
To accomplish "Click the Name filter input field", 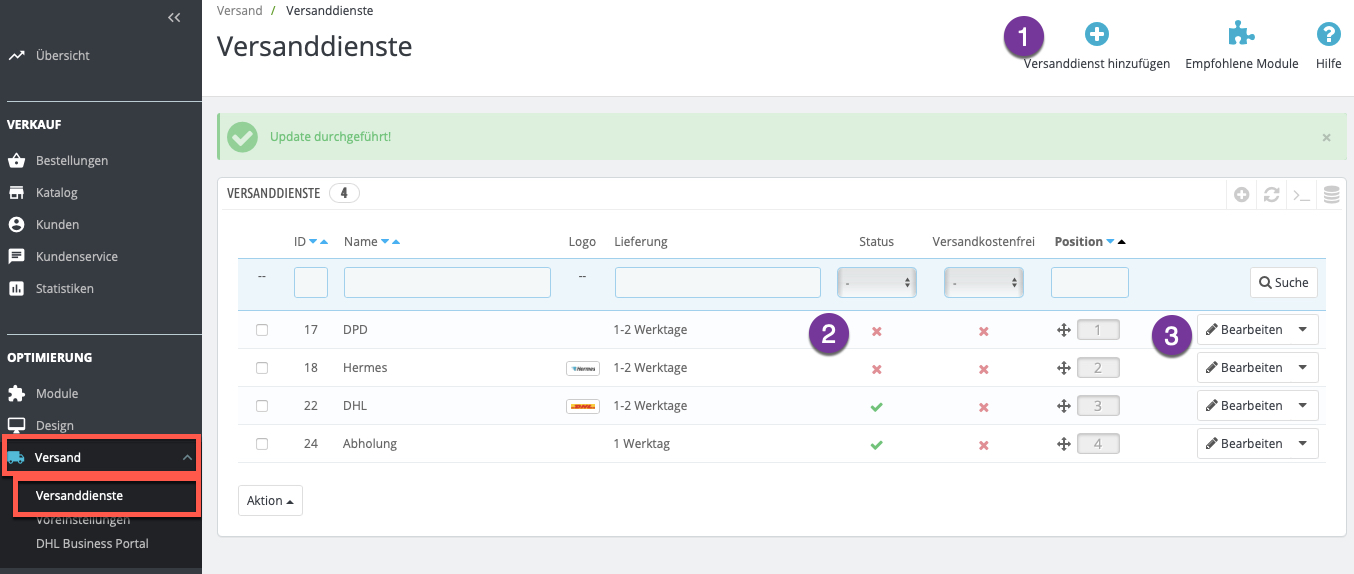I will 447,283.
